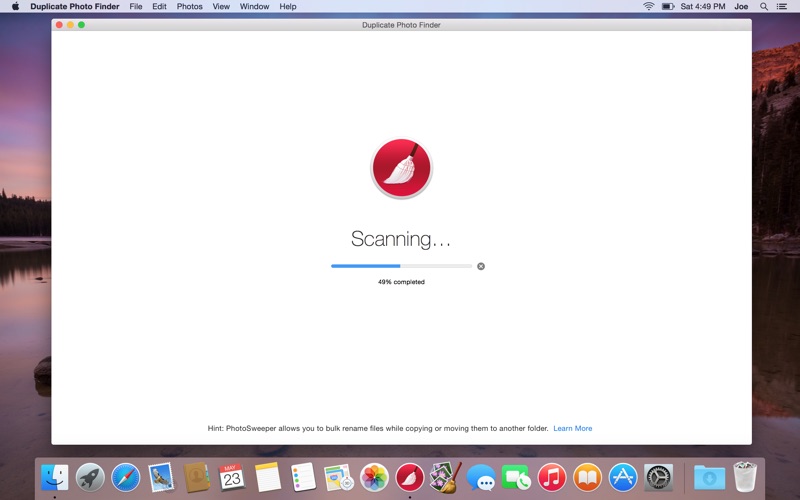Click the red broom app logo
Image resolution: width=800 pixels, height=500 pixels.
(401, 168)
